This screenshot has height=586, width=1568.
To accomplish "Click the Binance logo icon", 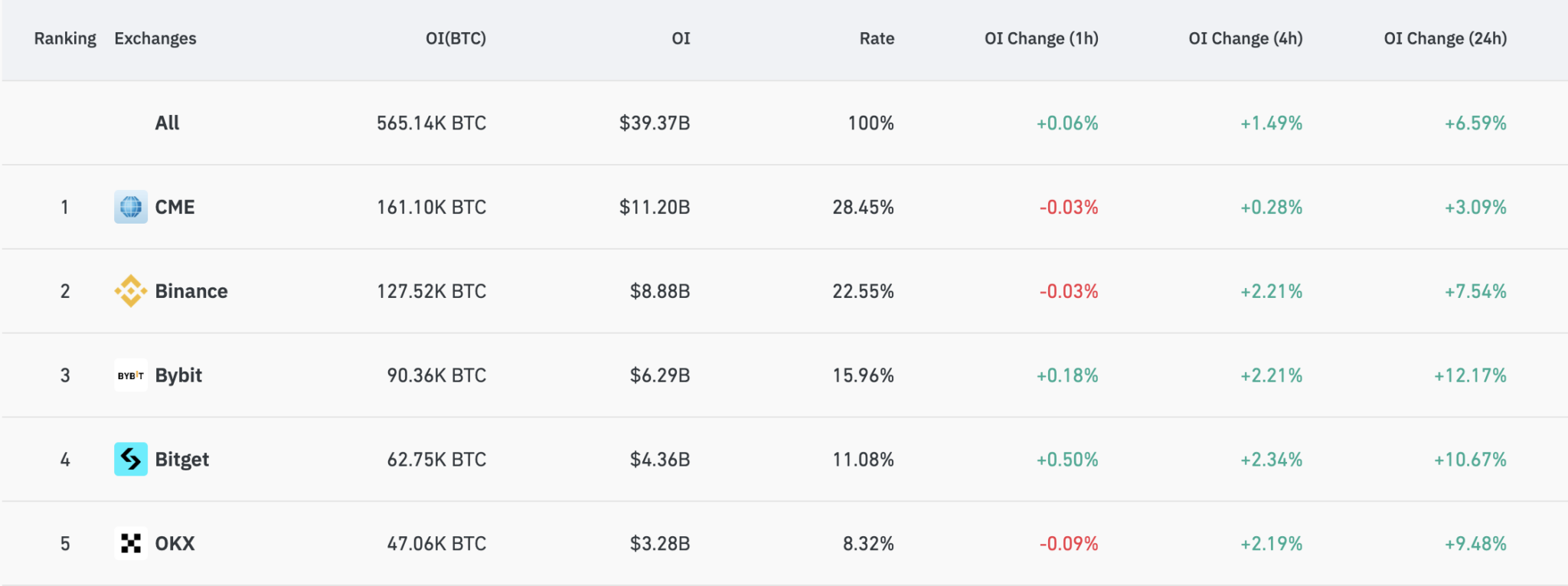I will click(x=131, y=291).
